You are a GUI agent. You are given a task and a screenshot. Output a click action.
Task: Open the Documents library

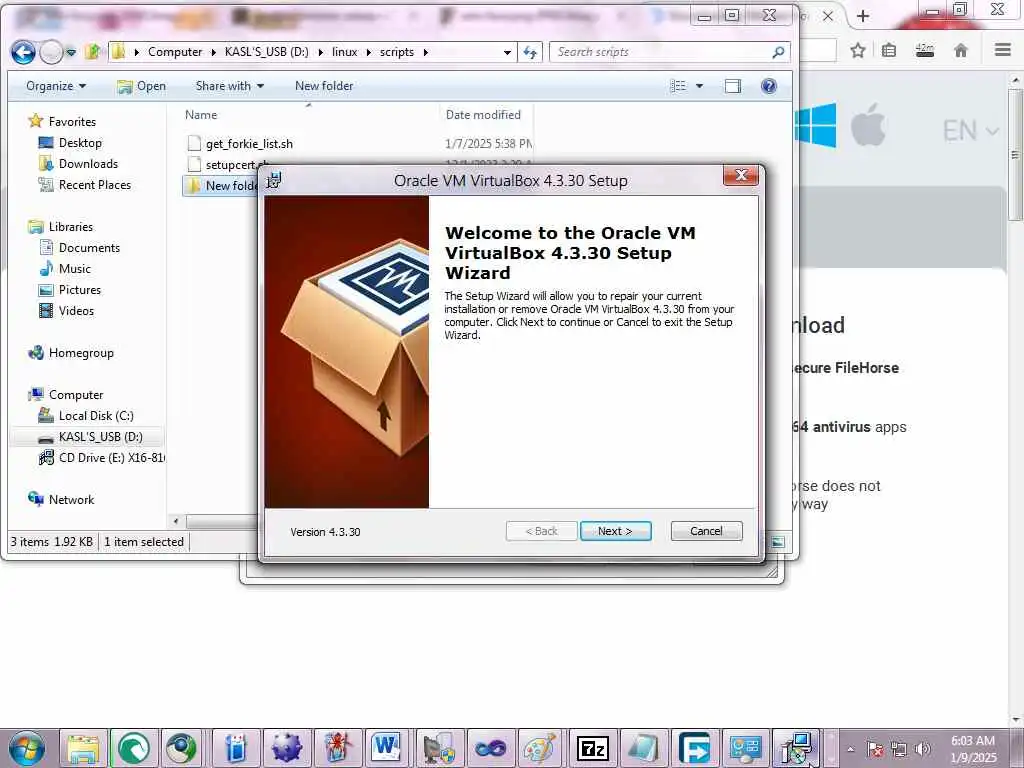click(89, 248)
